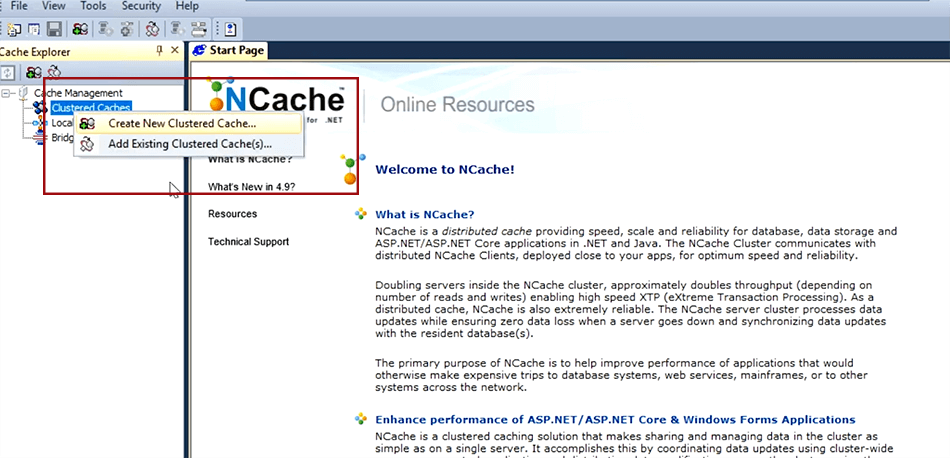
Task: Click Add Existing Clustered Cache icon in main toolbar
Action: [153, 28]
